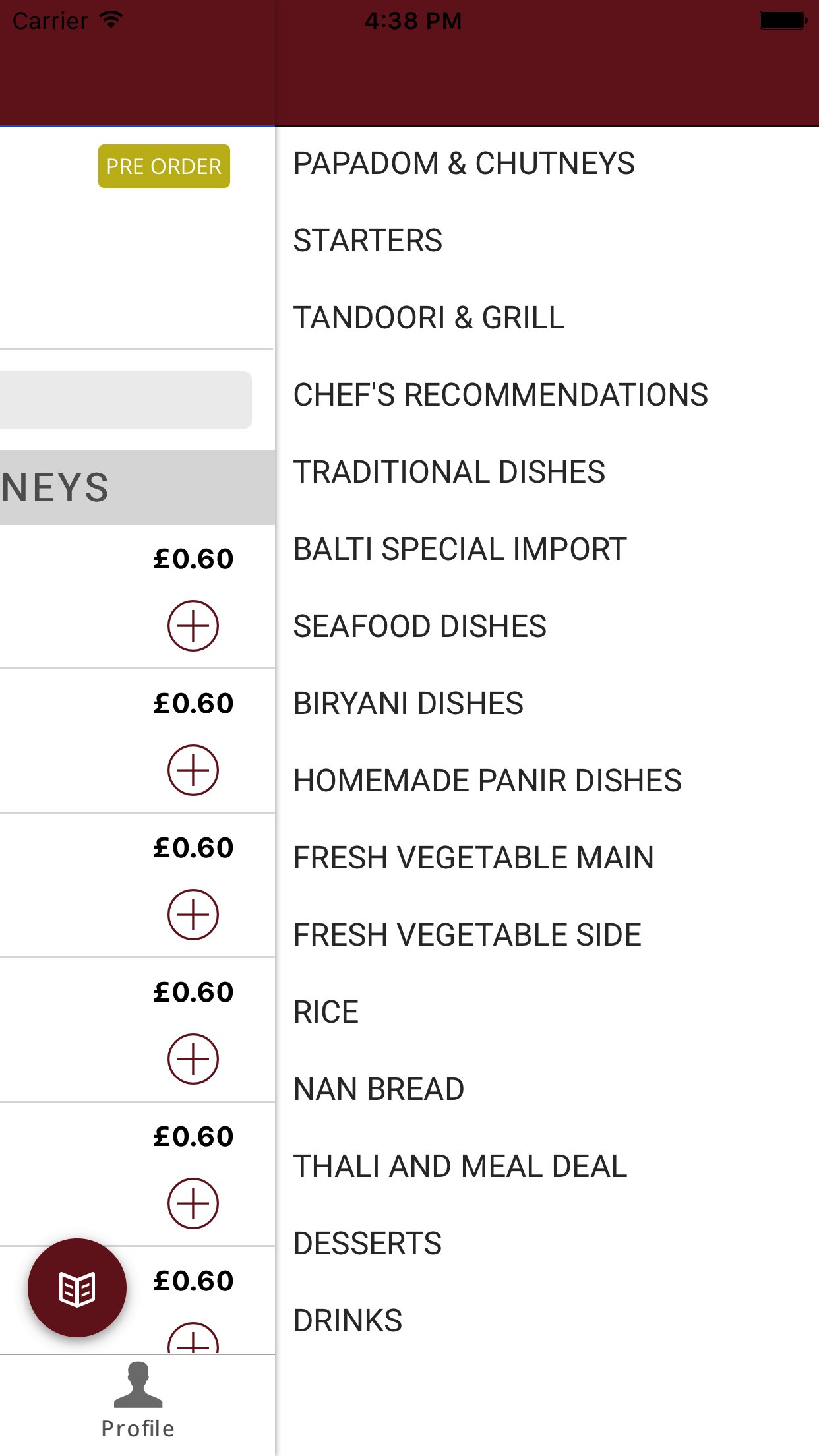Click the grey search input field
The image size is (819, 1456).
(x=125, y=400)
